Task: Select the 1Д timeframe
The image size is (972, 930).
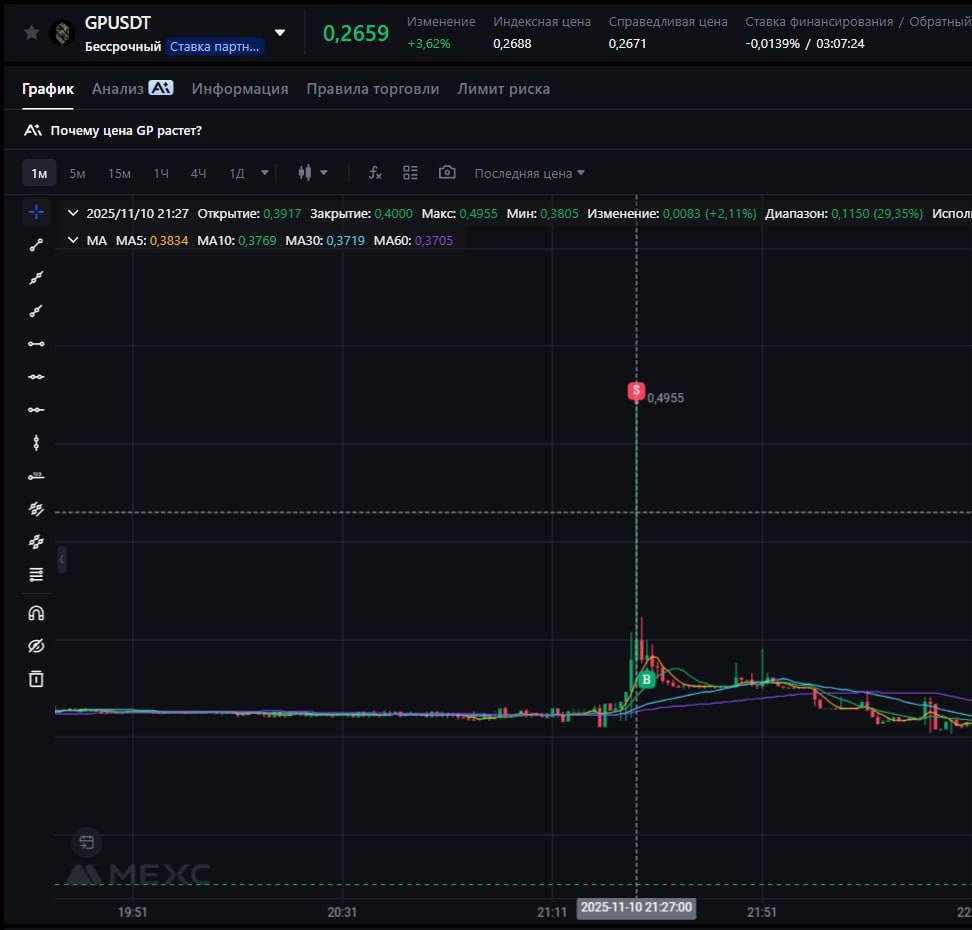Action: (x=237, y=174)
